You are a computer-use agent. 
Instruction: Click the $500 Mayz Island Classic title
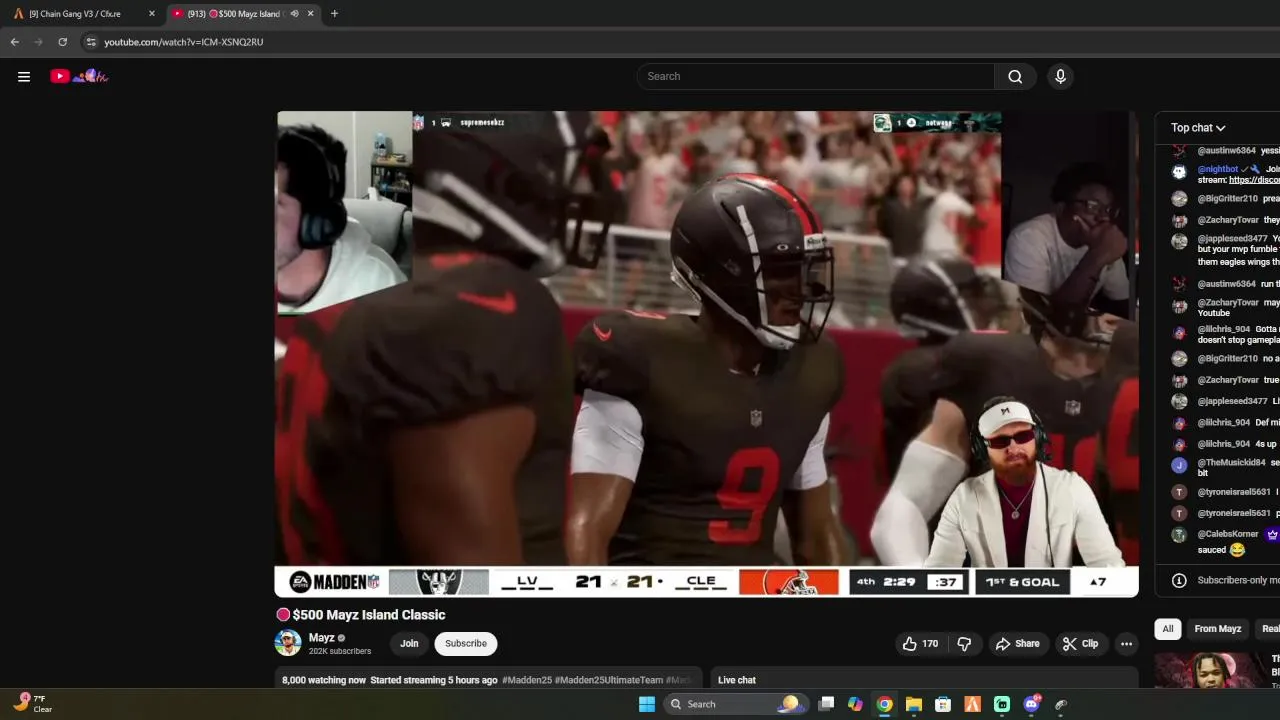[x=369, y=615]
